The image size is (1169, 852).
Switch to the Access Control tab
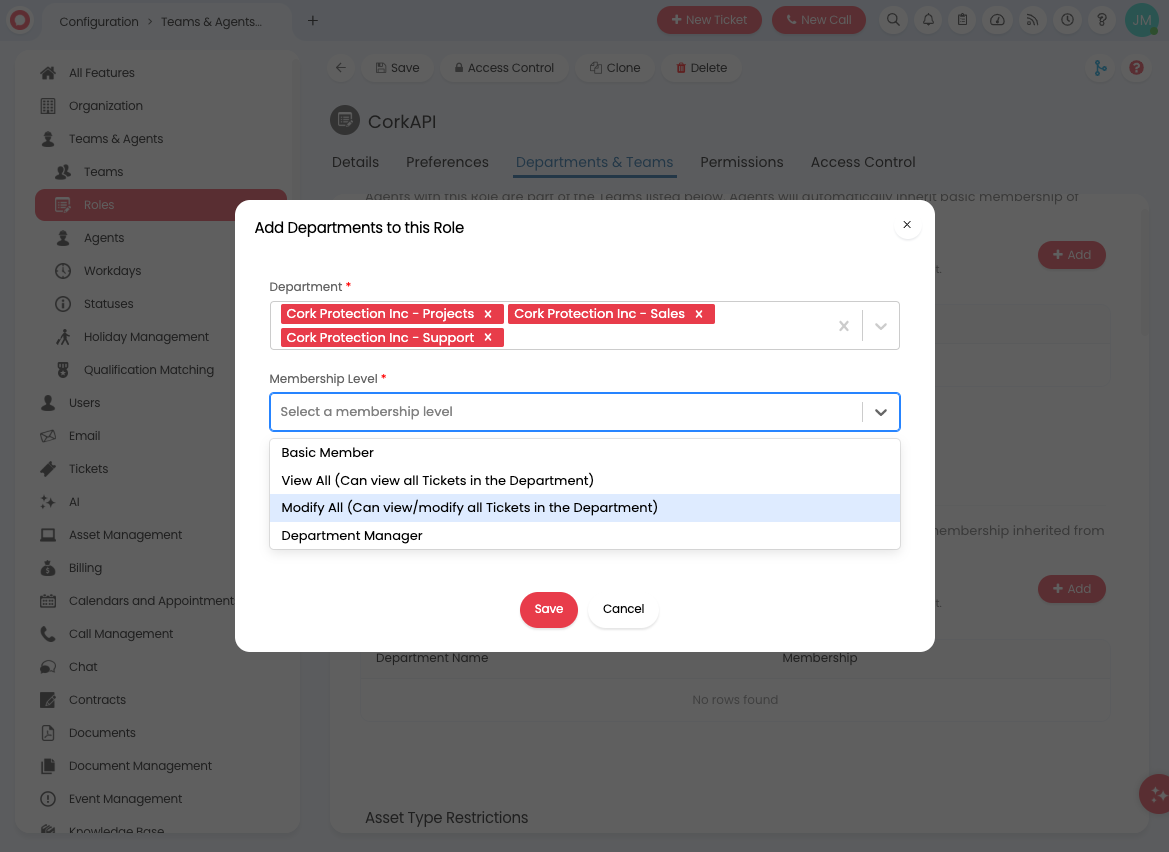point(863,162)
